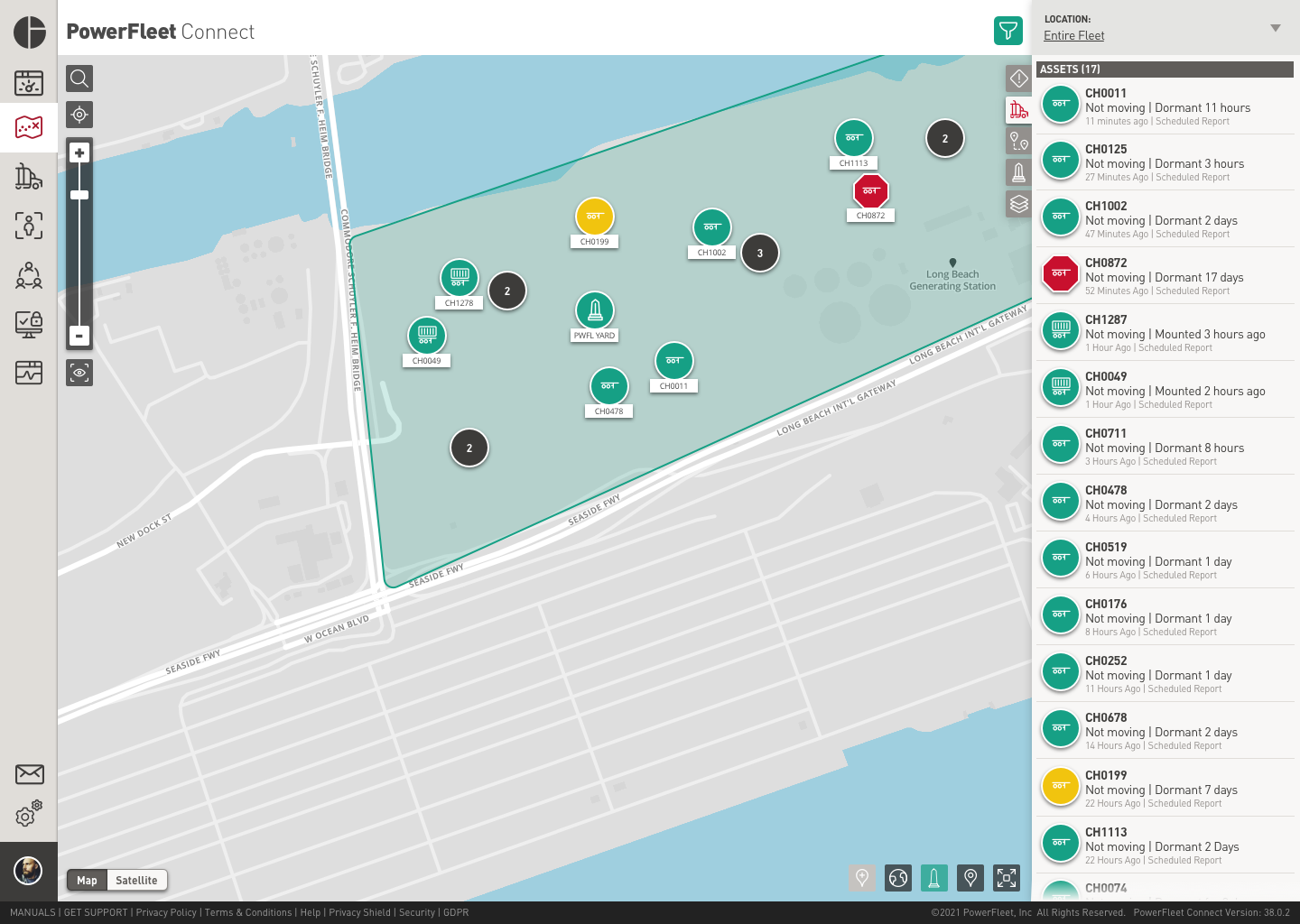Viewport: 1300px width, 924px height.
Task: Select asset CH0252 in the list
Action: pyautogui.click(x=1165, y=674)
